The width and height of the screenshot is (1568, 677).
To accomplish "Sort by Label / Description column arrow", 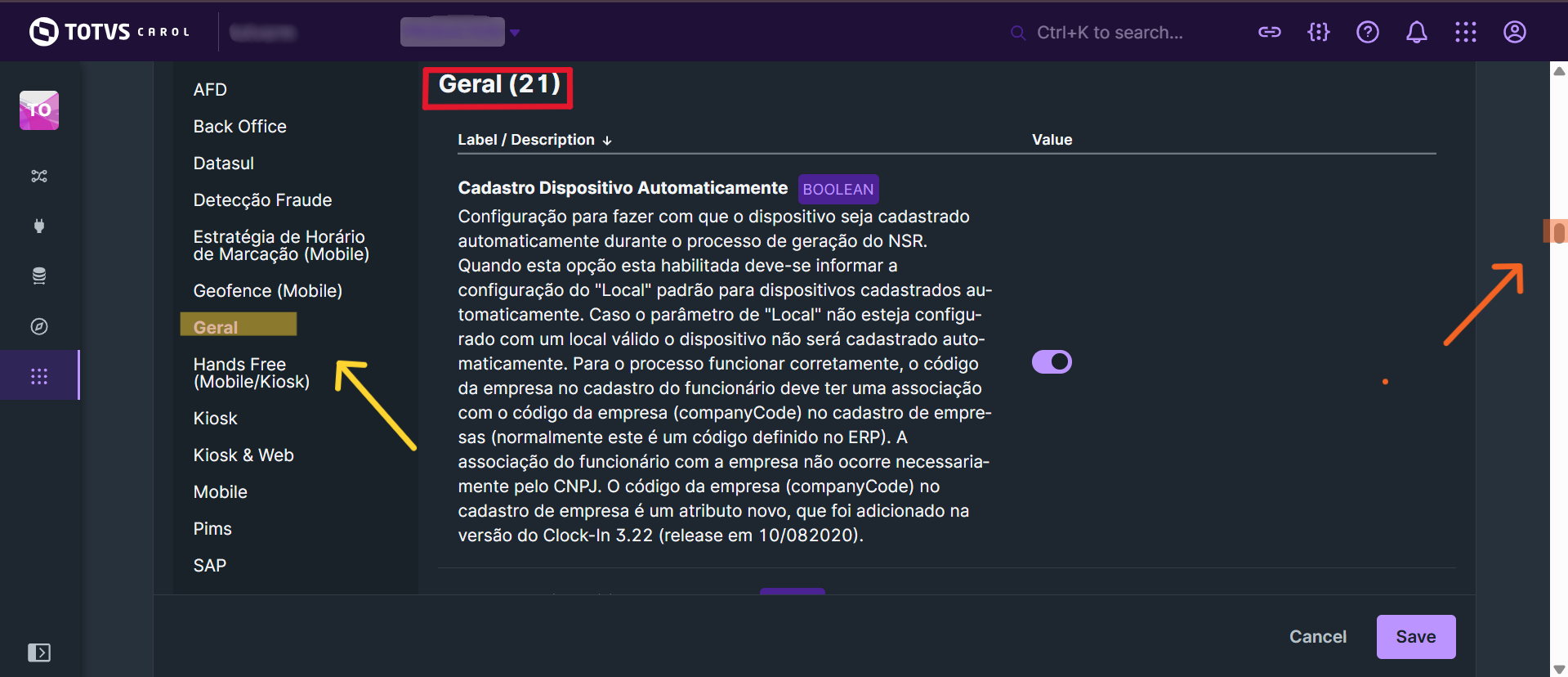I will pos(607,141).
